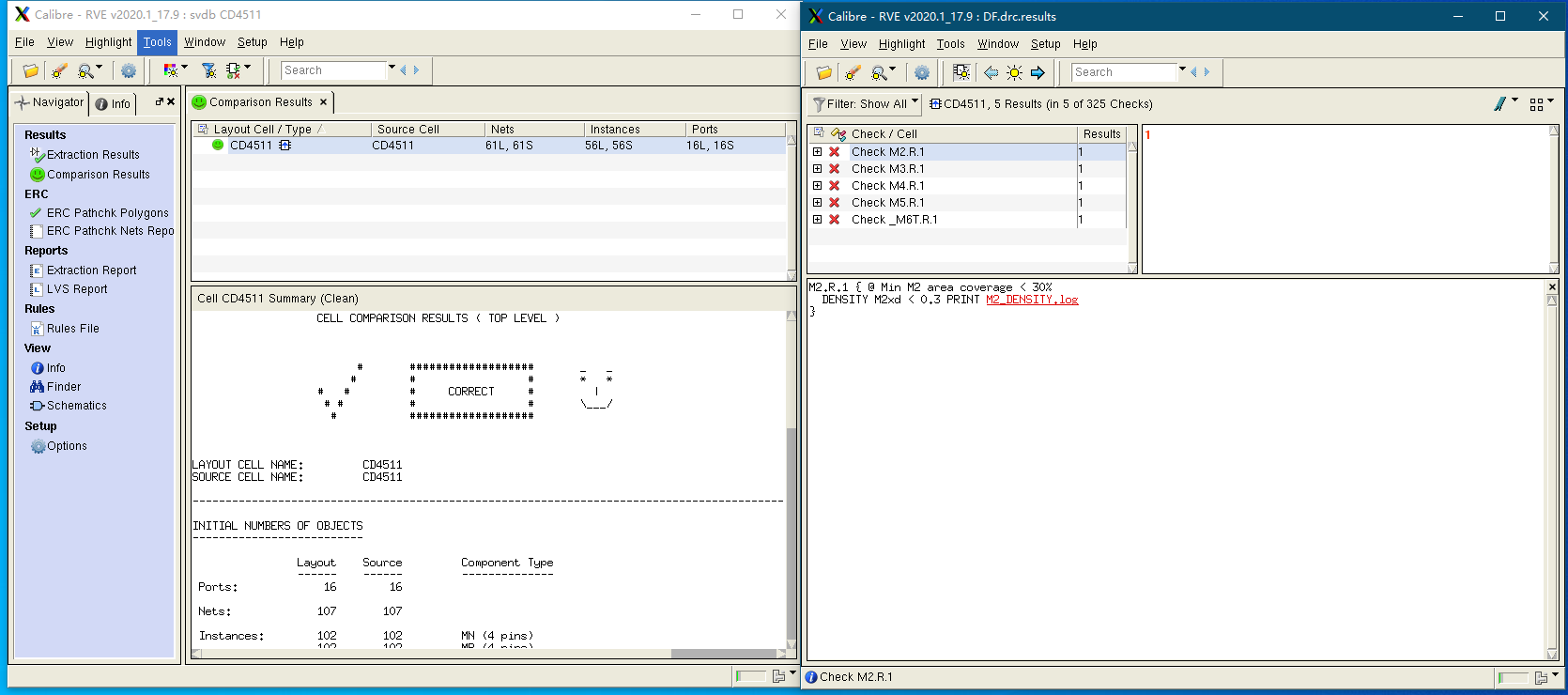Click search next arrow in DRC toolbar
Screen dimensions: 1568x695
(1207, 72)
